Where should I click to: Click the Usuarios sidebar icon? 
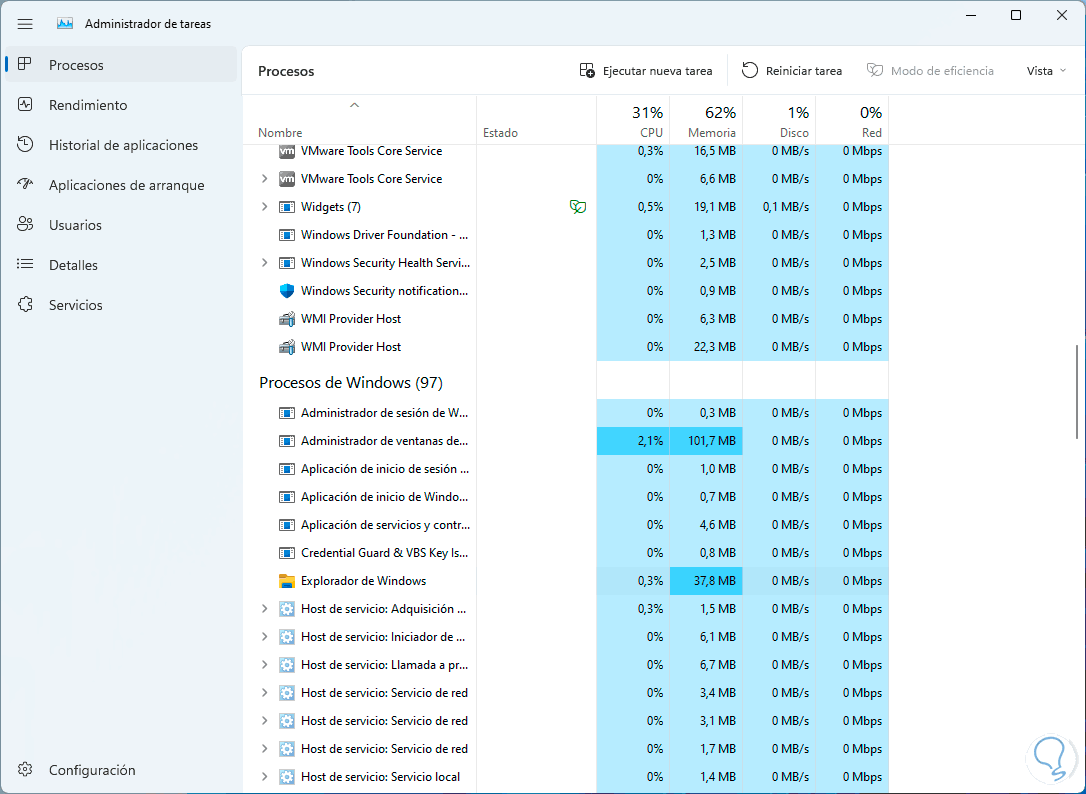pos(26,225)
